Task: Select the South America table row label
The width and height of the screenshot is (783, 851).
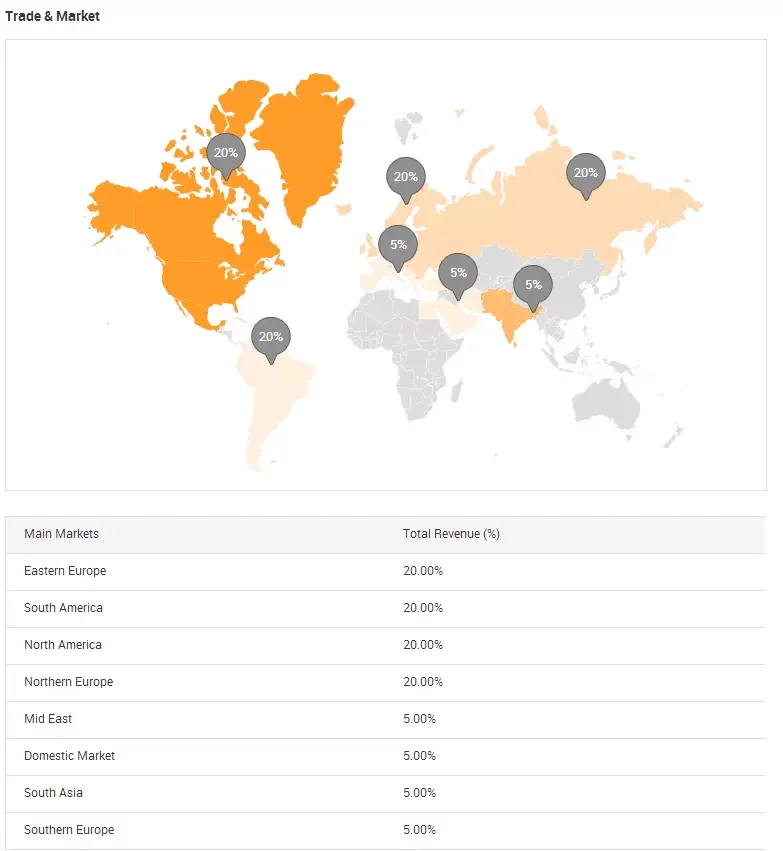Action: tap(63, 608)
